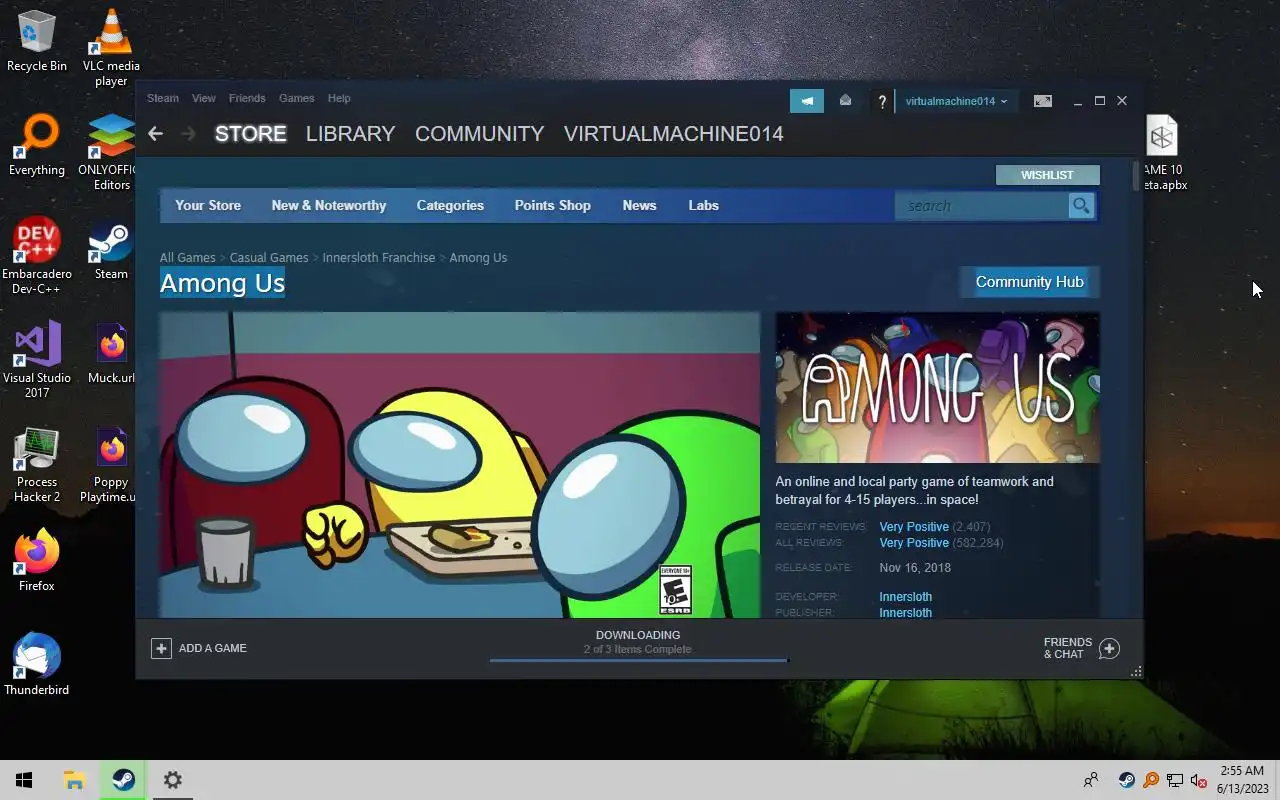Click the Add a Game plus icon

click(x=161, y=648)
